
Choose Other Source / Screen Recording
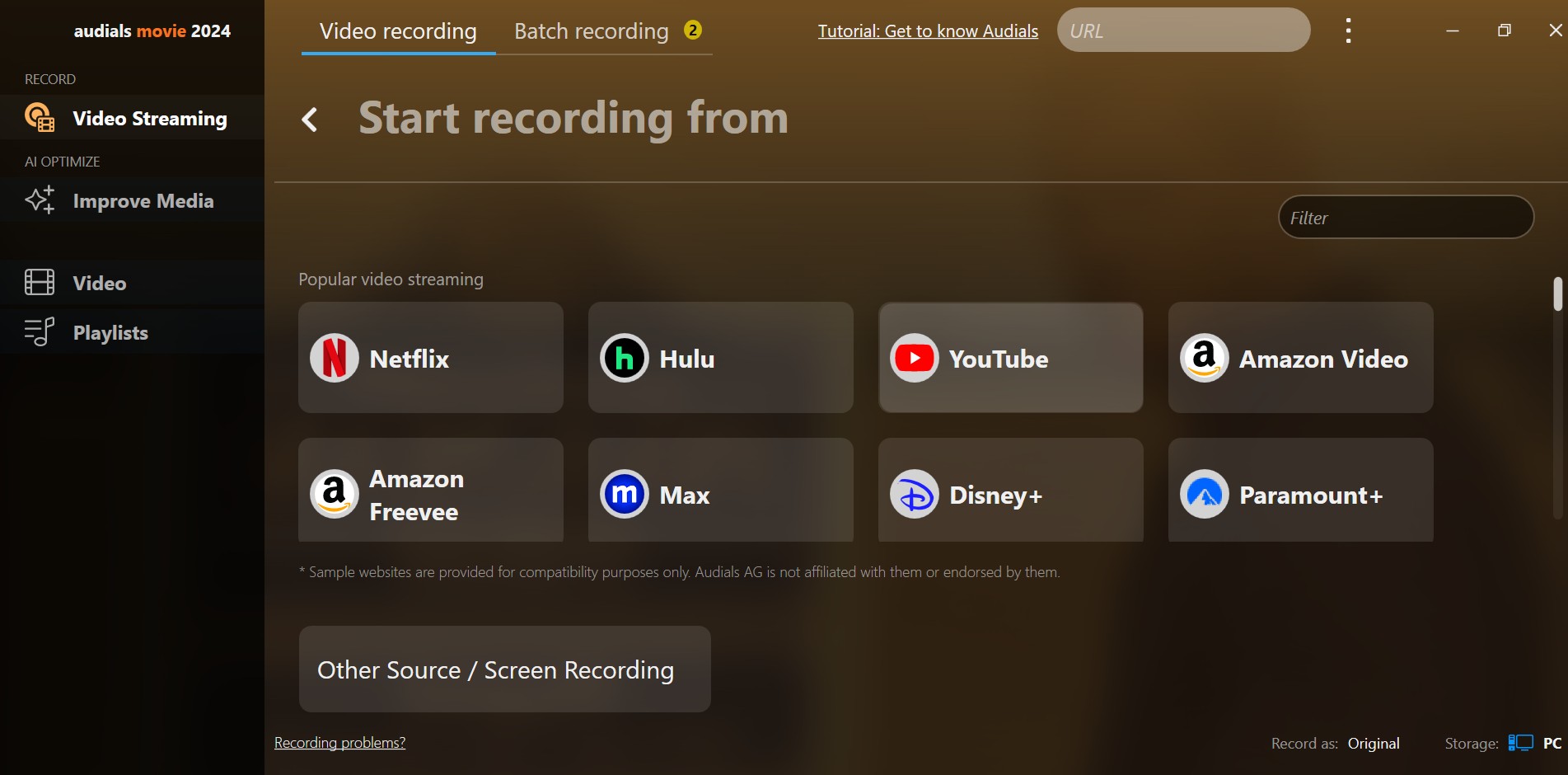pyautogui.click(x=505, y=669)
